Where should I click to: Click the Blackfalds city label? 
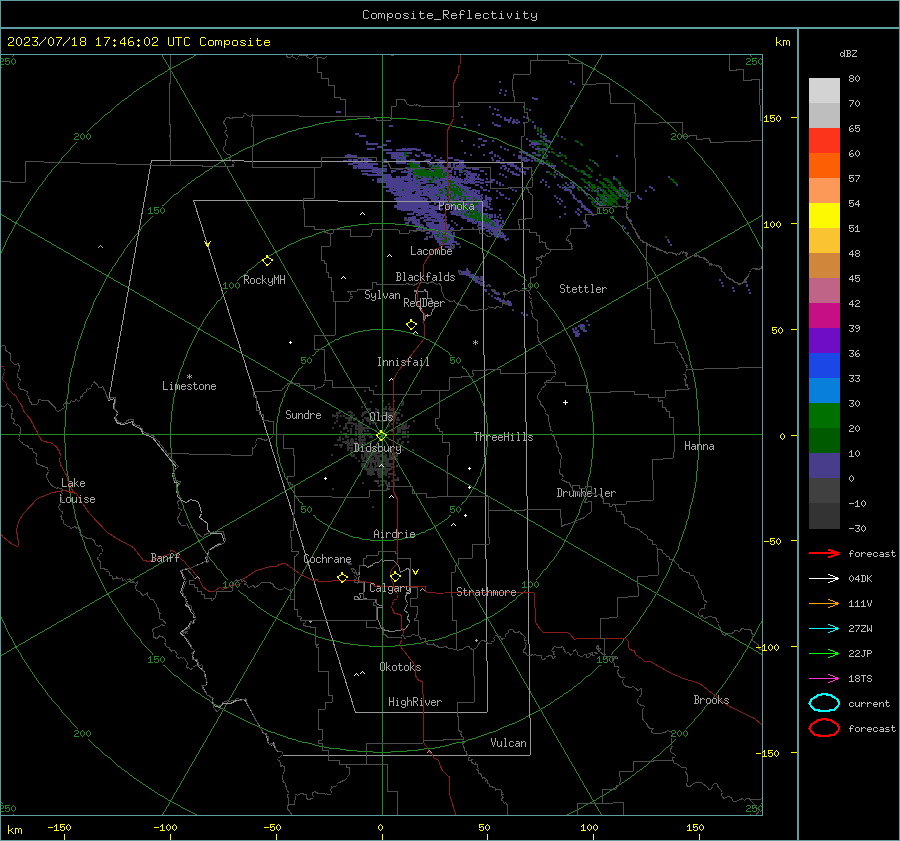[x=425, y=277]
